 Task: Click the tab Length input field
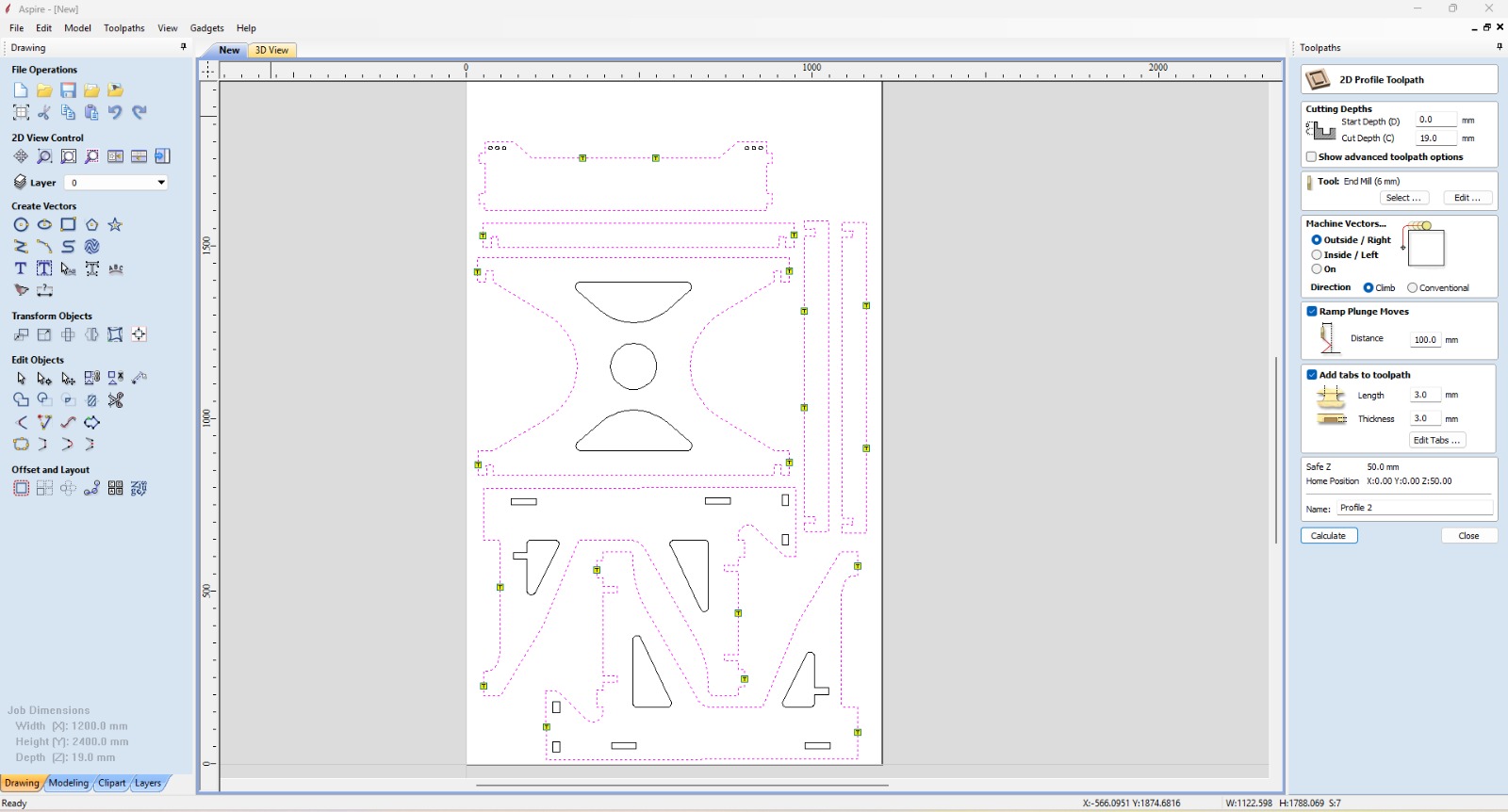pyautogui.click(x=1426, y=396)
